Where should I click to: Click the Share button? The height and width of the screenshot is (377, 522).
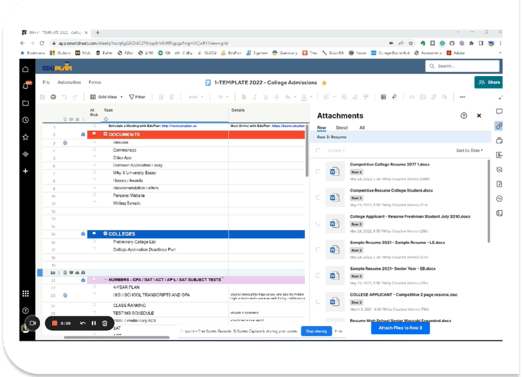tap(489, 82)
